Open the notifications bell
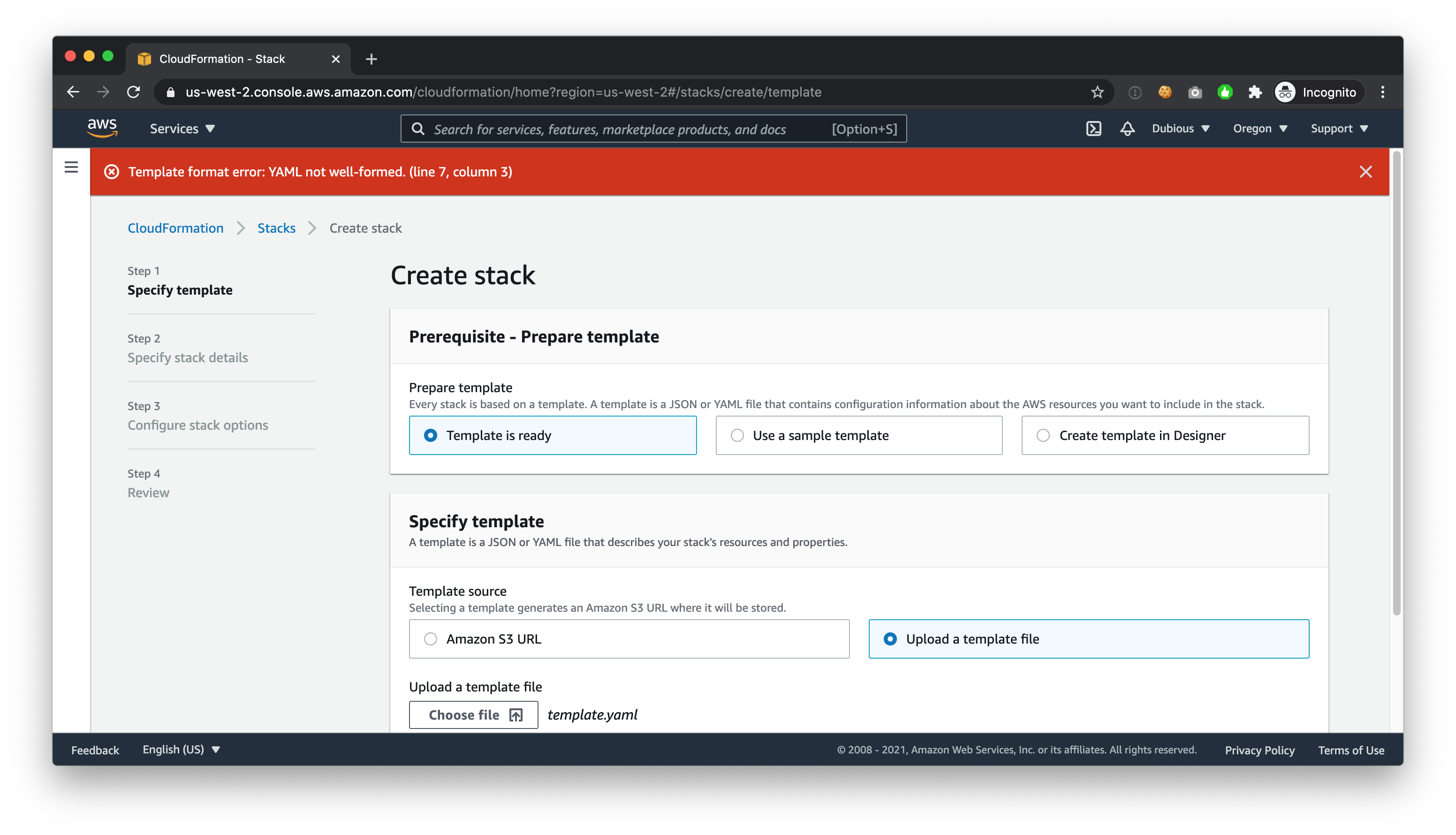 click(x=1127, y=129)
